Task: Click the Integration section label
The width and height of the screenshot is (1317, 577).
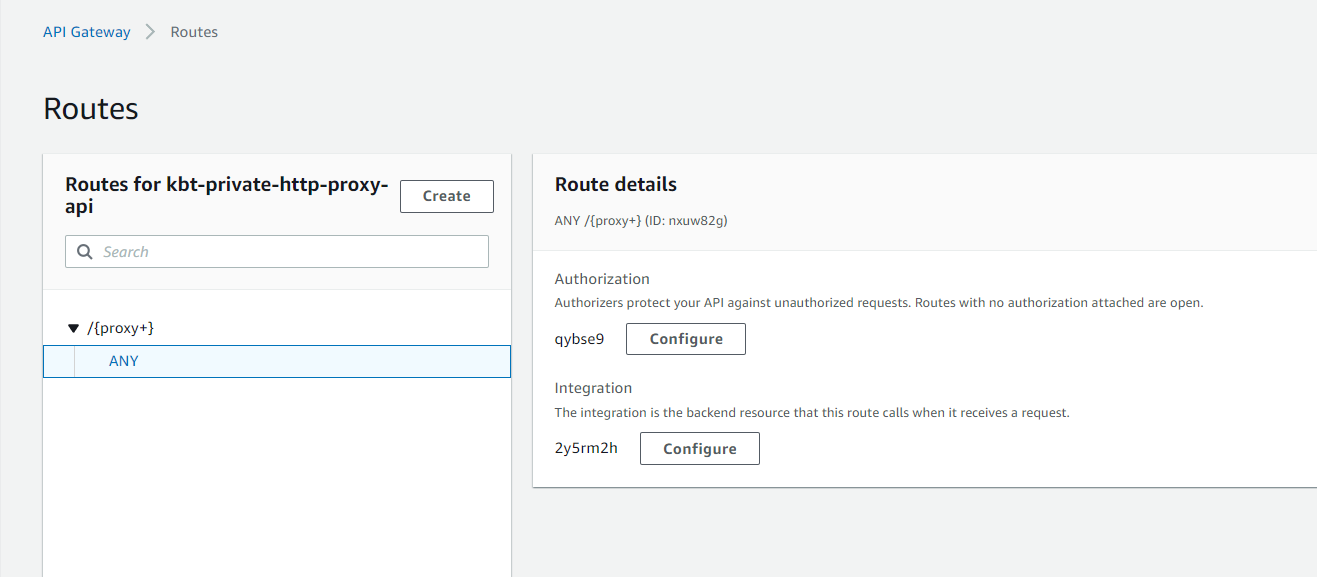Action: [594, 388]
